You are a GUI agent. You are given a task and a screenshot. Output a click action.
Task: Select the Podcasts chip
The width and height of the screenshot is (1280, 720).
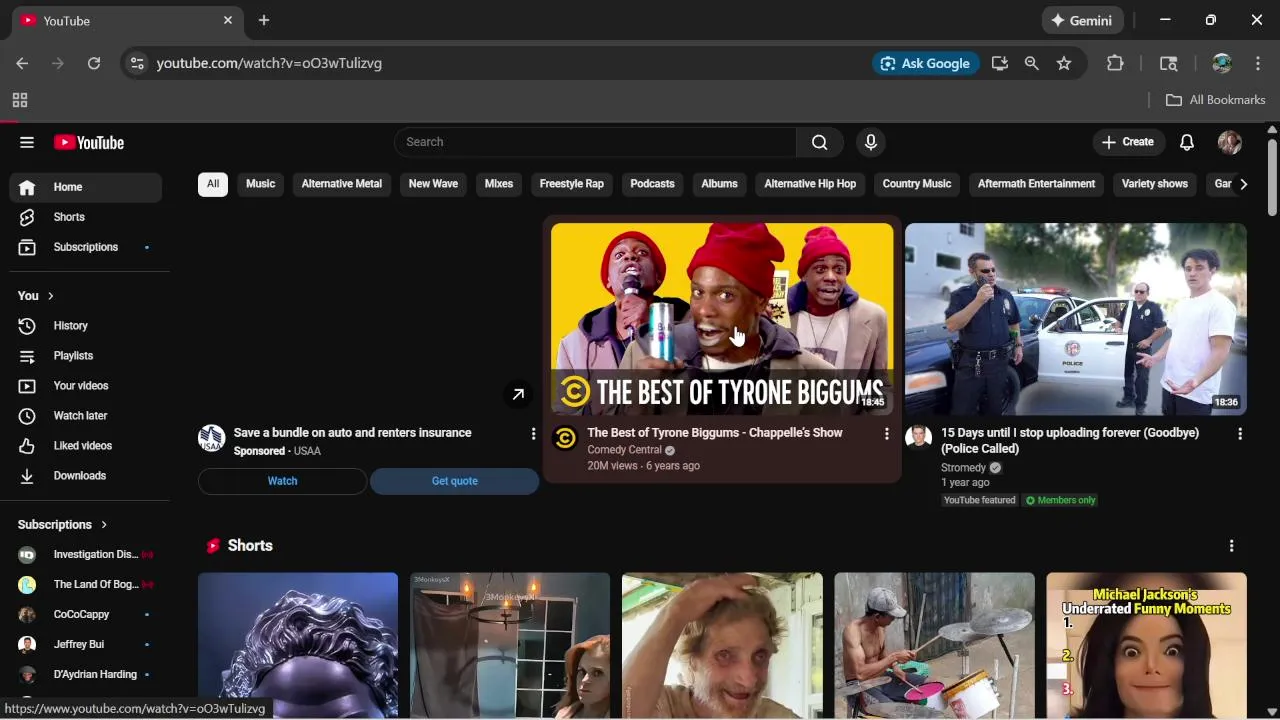click(x=653, y=184)
